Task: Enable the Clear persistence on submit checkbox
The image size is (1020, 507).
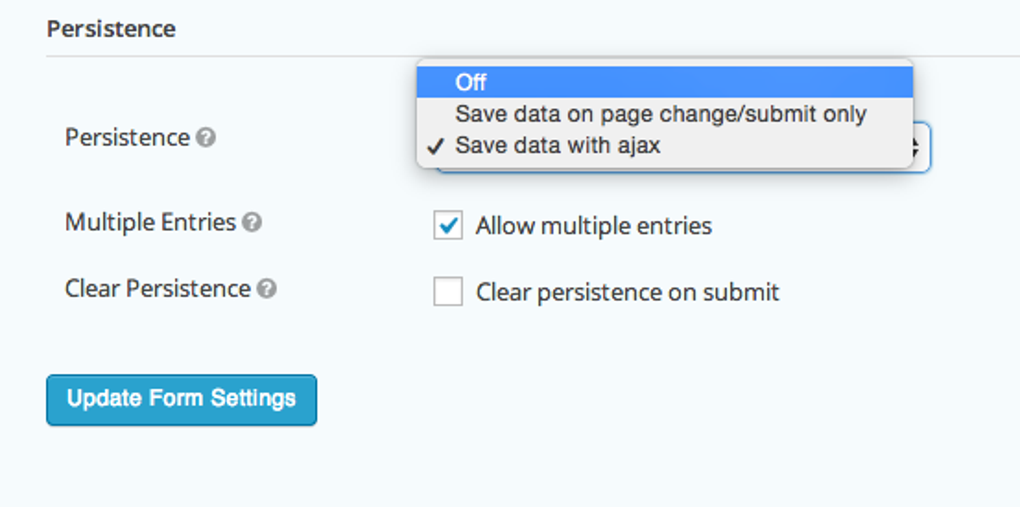Action: tap(448, 292)
